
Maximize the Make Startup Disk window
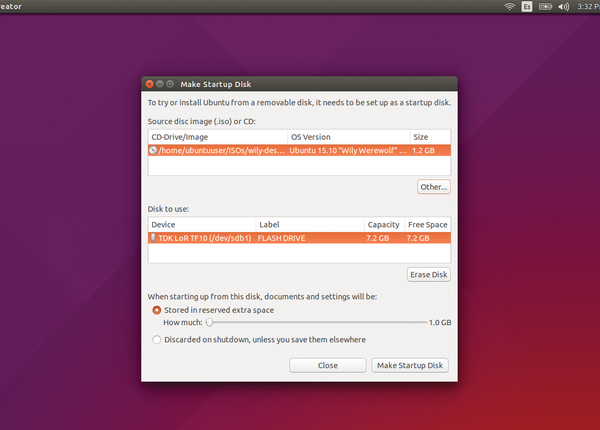click(x=170, y=84)
